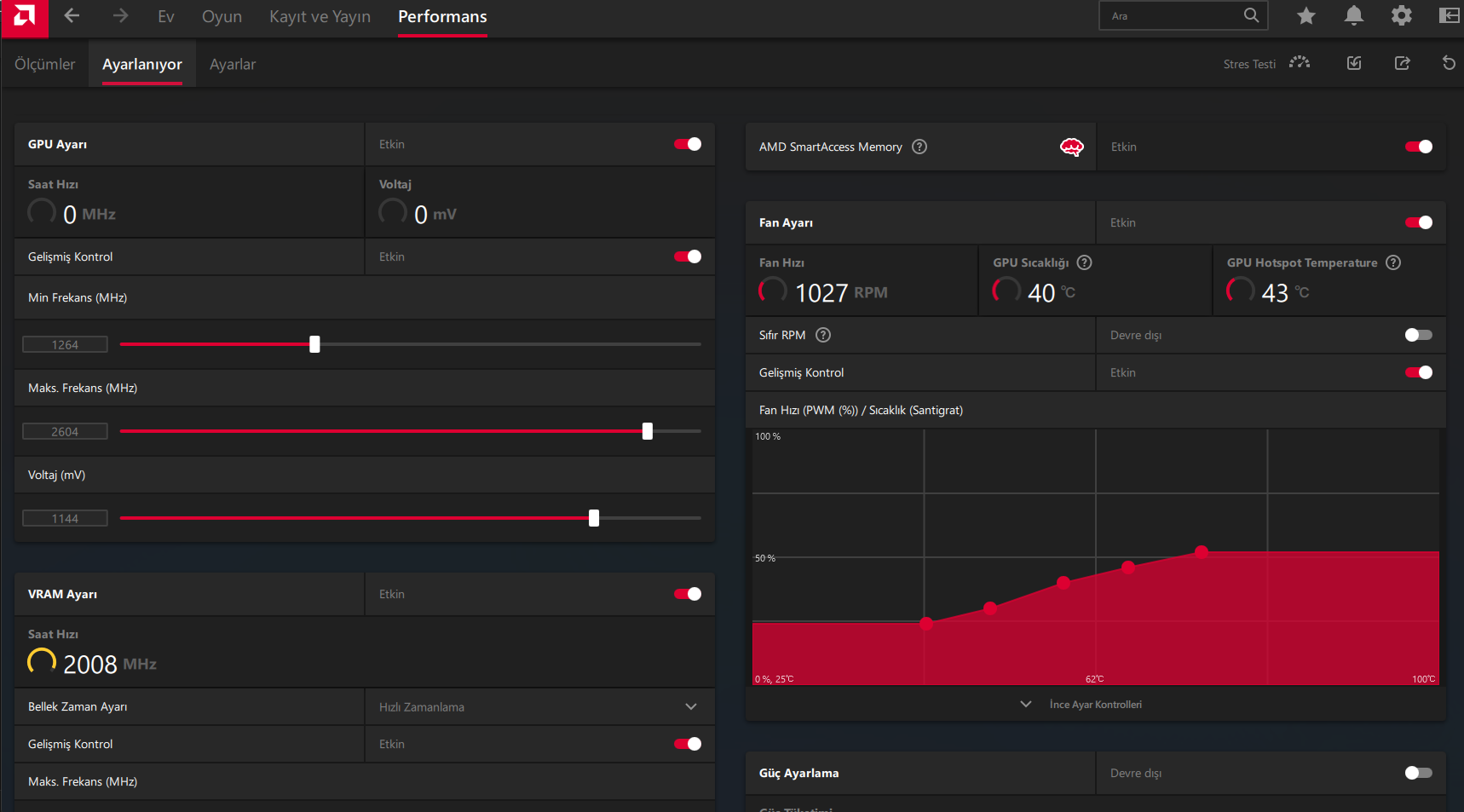The height and width of the screenshot is (812, 1464).
Task: Toggle Gelişmiş Kontrol under GPU Ayarı
Action: [x=688, y=256]
